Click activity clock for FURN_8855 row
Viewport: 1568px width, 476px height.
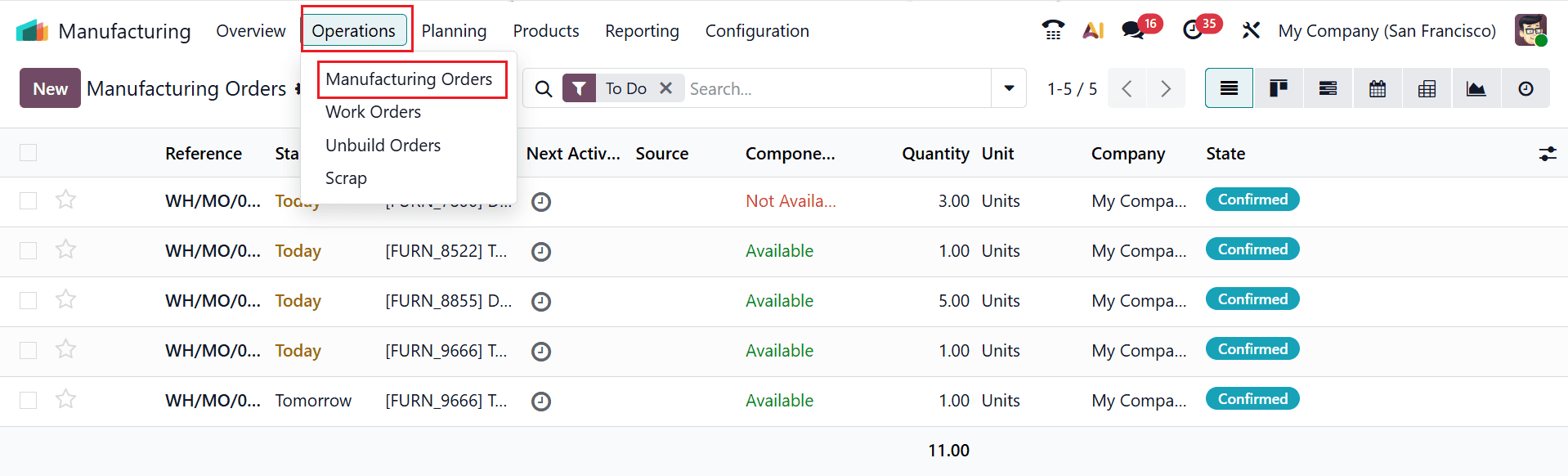541,302
